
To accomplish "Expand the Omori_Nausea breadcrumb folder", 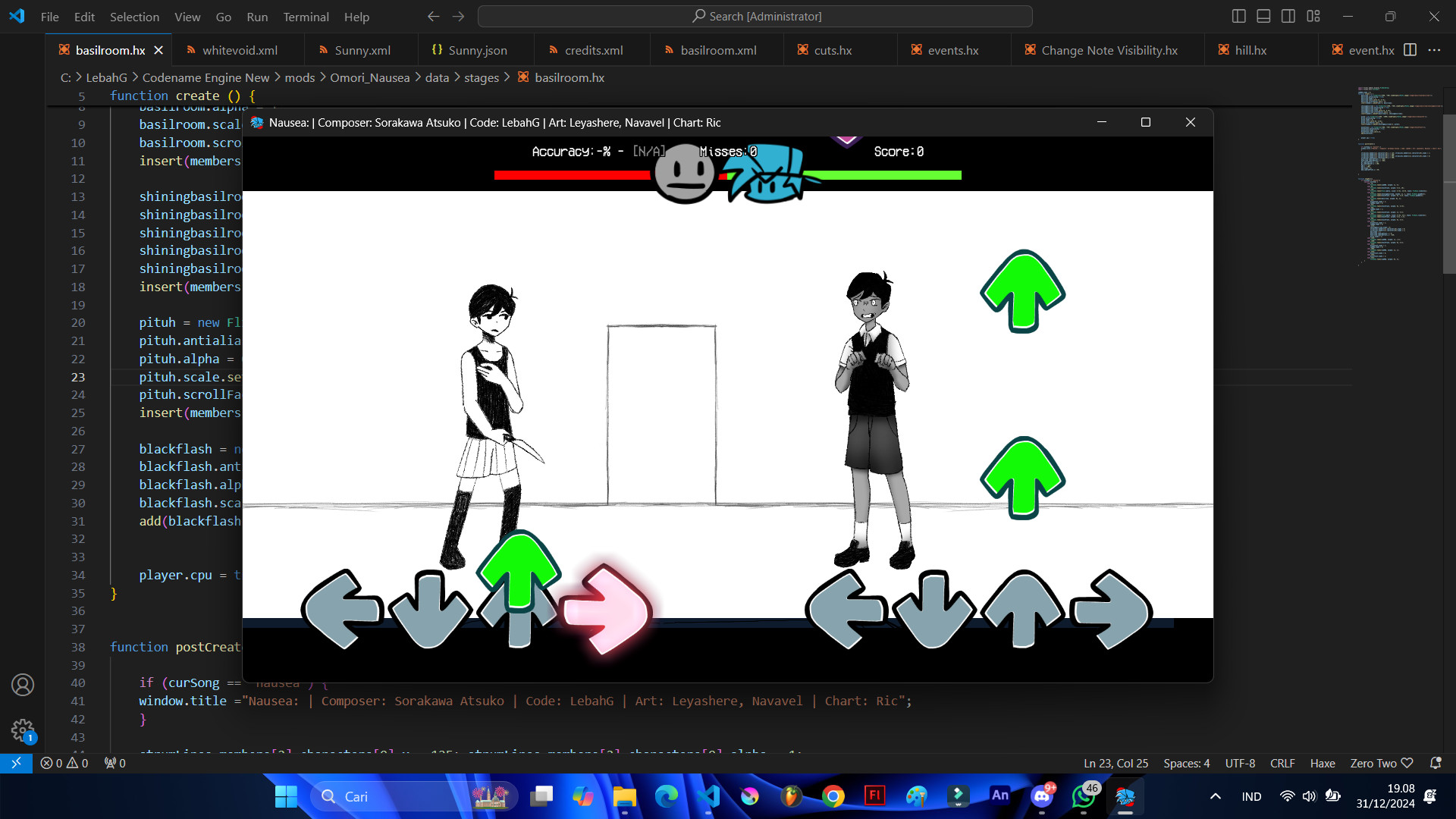I will pyautogui.click(x=369, y=77).
